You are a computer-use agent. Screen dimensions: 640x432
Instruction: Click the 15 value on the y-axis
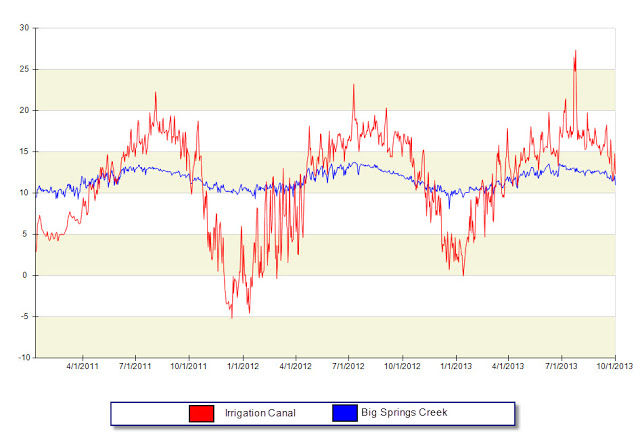pyautogui.click(x=24, y=151)
